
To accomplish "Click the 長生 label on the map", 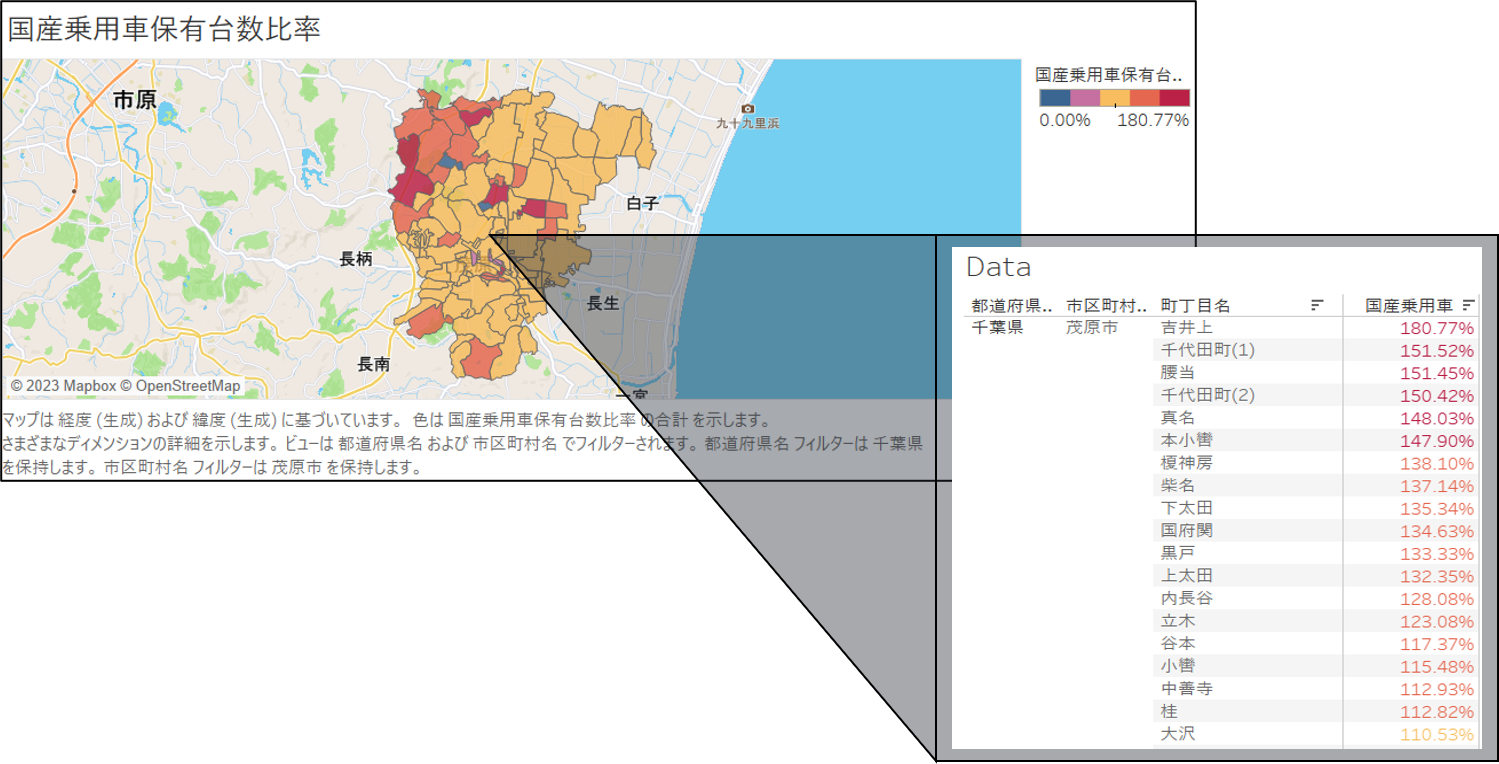I will pos(603,303).
